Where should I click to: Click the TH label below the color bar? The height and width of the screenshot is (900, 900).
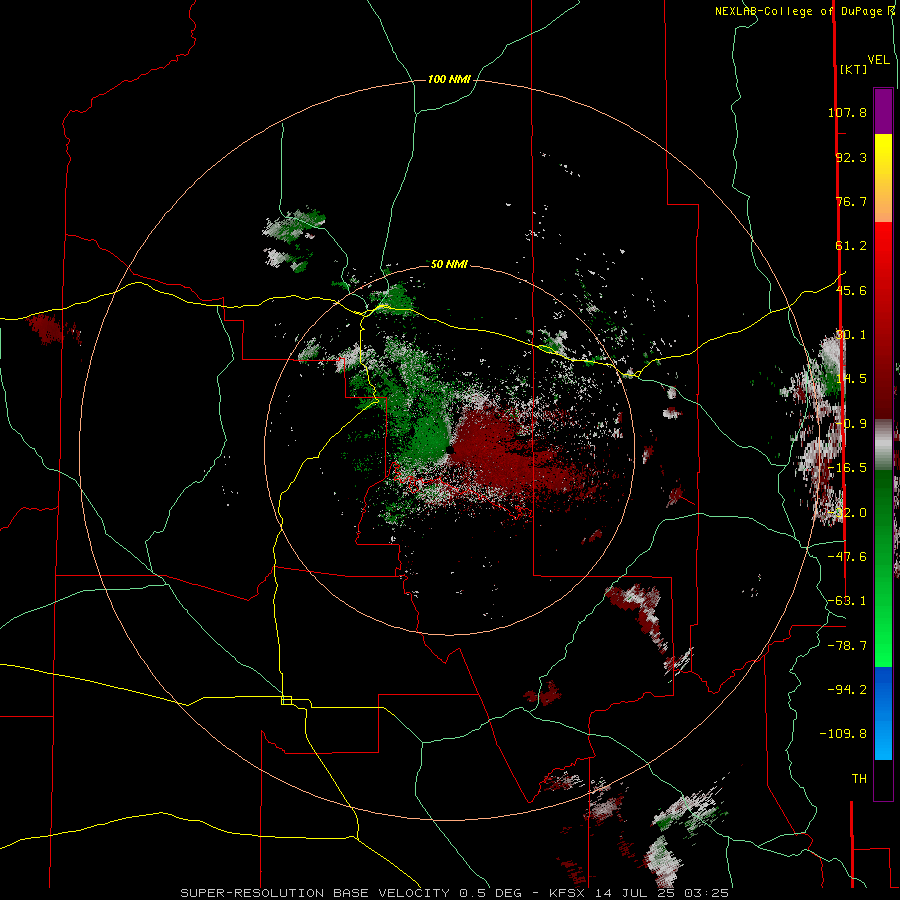point(859,779)
